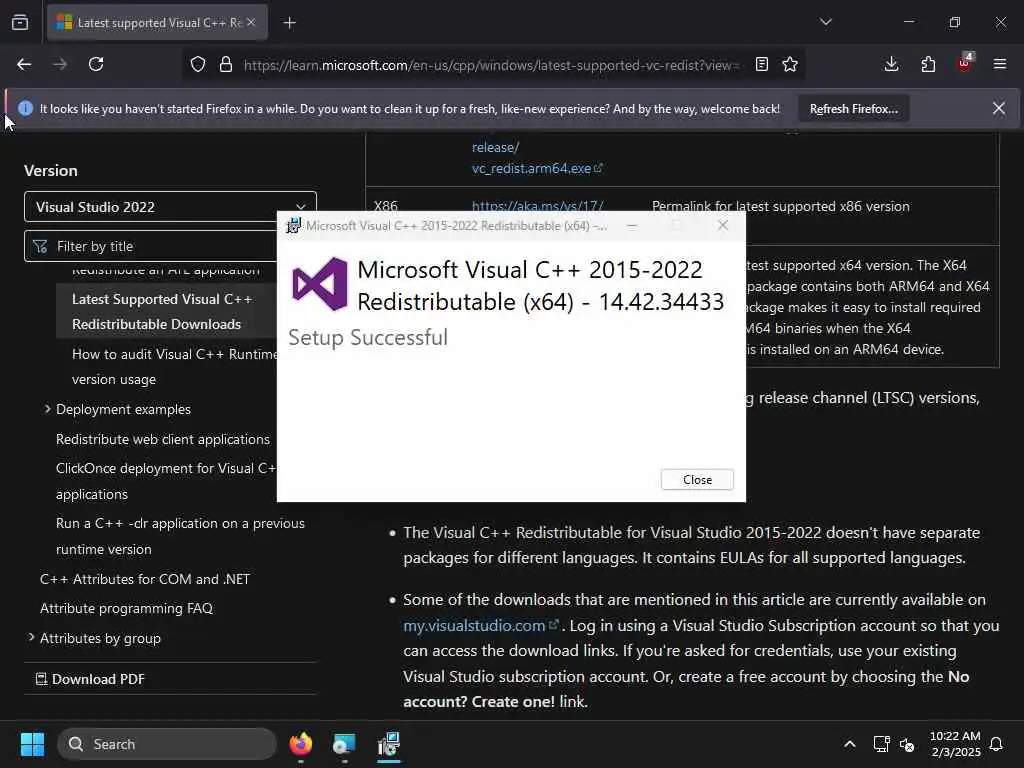The height and width of the screenshot is (768, 1024).
Task: Expand the Deployment examples node
Action: [x=48, y=409]
